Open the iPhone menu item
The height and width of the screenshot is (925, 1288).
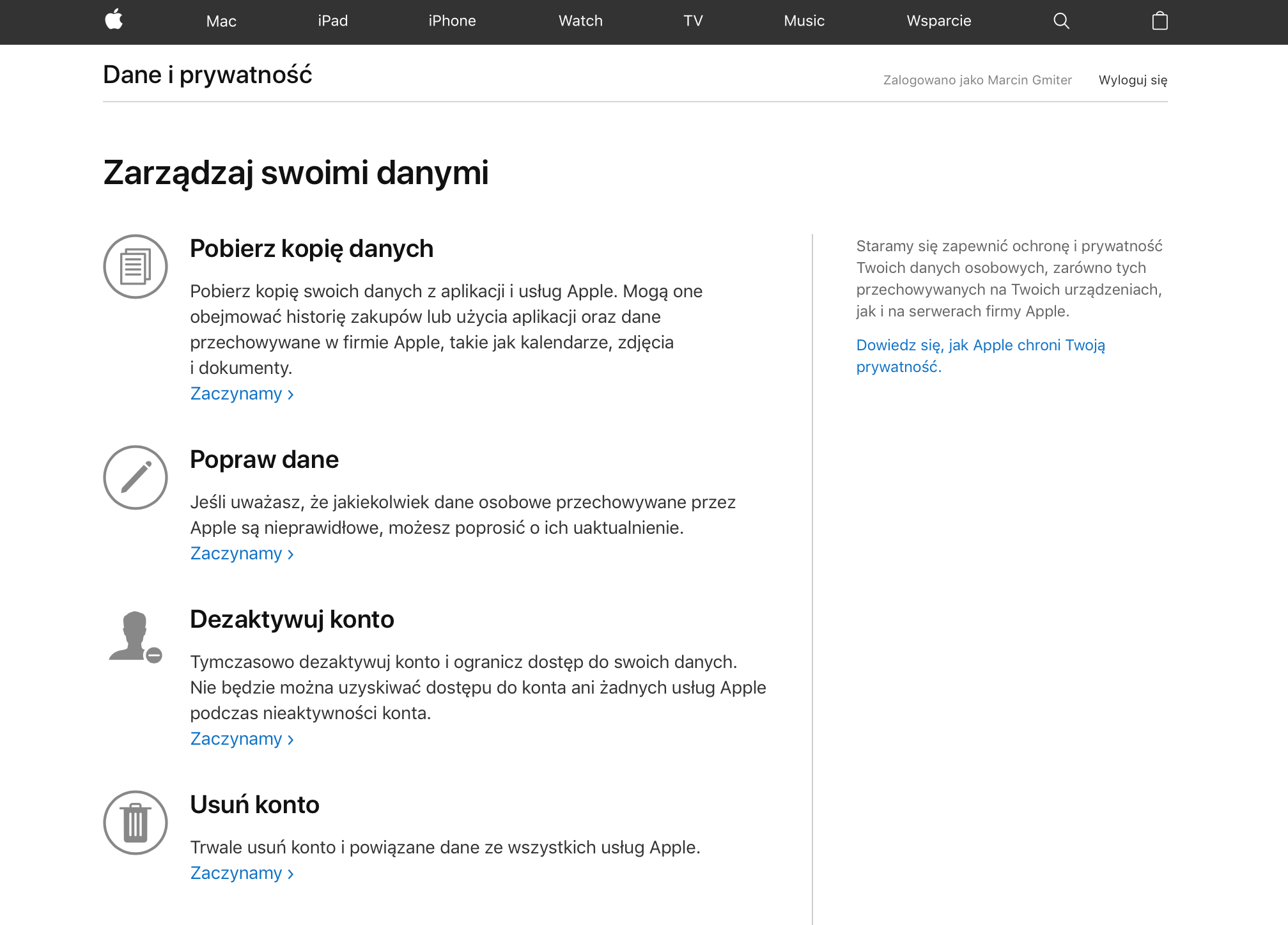[x=452, y=21]
